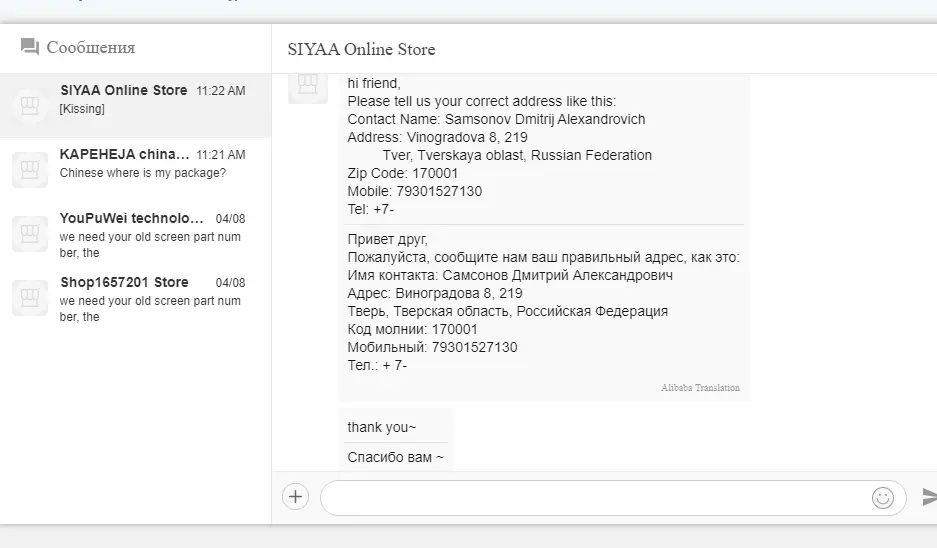Click the 04/08 date on YouPuWei row
Viewport: 937px width, 548px height.
pyautogui.click(x=230, y=219)
